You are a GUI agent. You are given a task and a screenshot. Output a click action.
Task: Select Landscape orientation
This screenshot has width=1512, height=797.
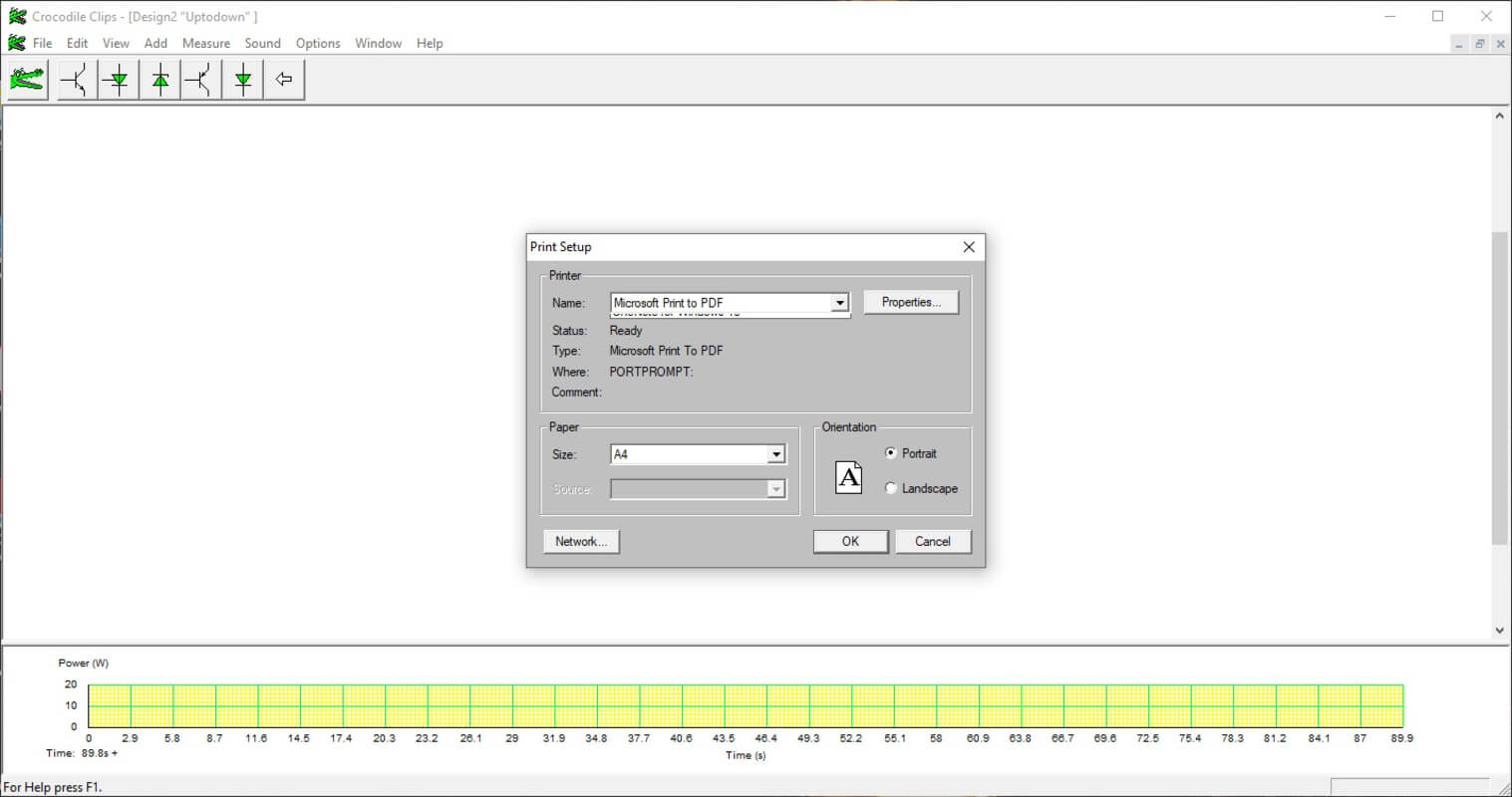click(891, 488)
